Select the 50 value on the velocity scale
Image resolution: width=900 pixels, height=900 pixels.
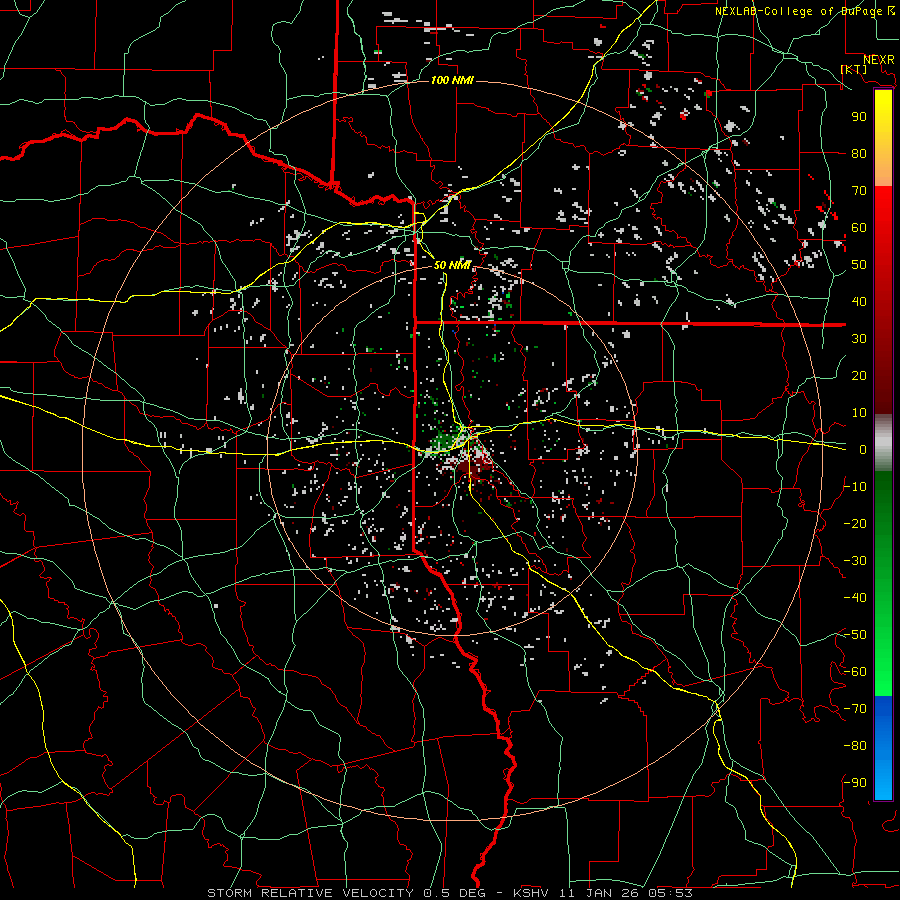click(x=859, y=265)
